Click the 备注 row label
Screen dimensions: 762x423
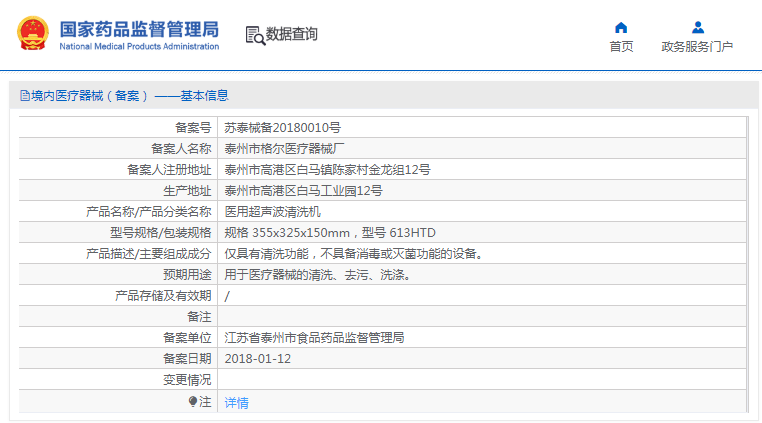click(199, 317)
